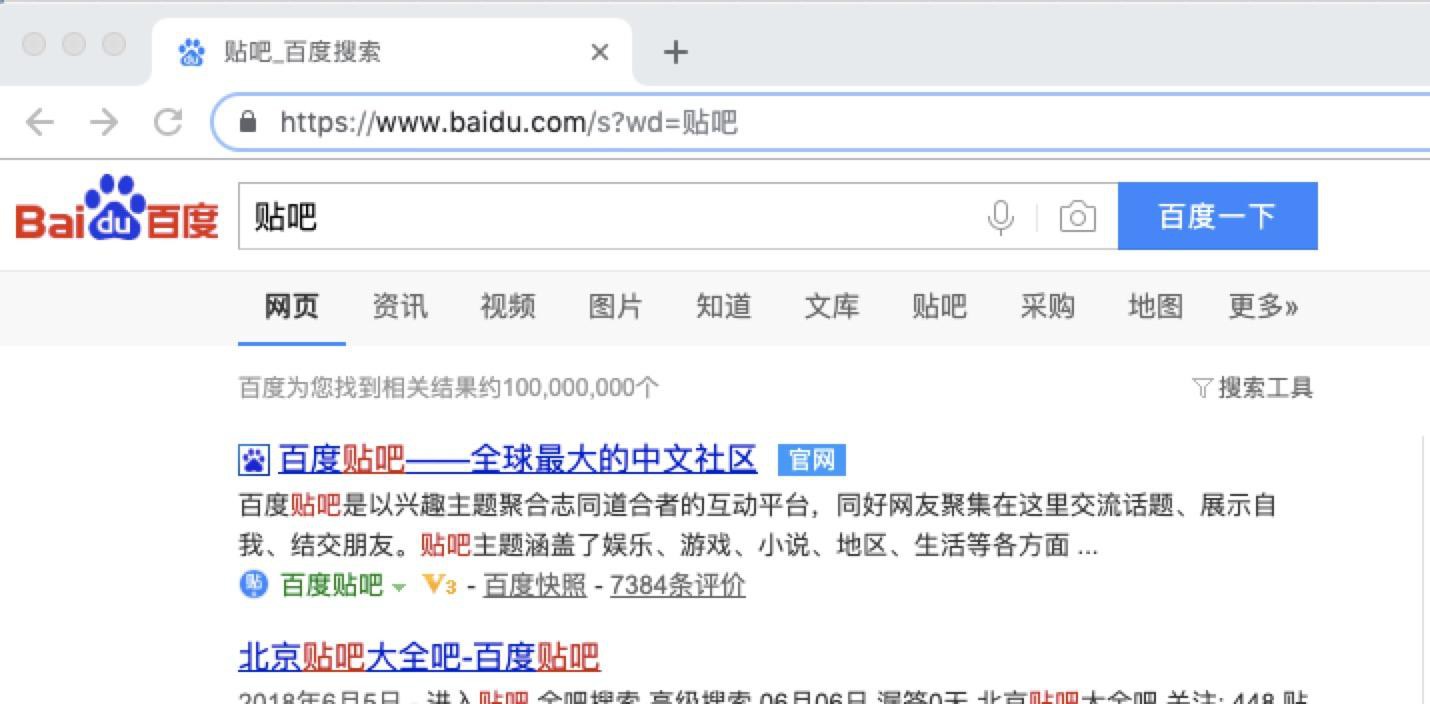The image size is (1430, 704).
Task: Go to the 文库 tab
Action: 832,306
